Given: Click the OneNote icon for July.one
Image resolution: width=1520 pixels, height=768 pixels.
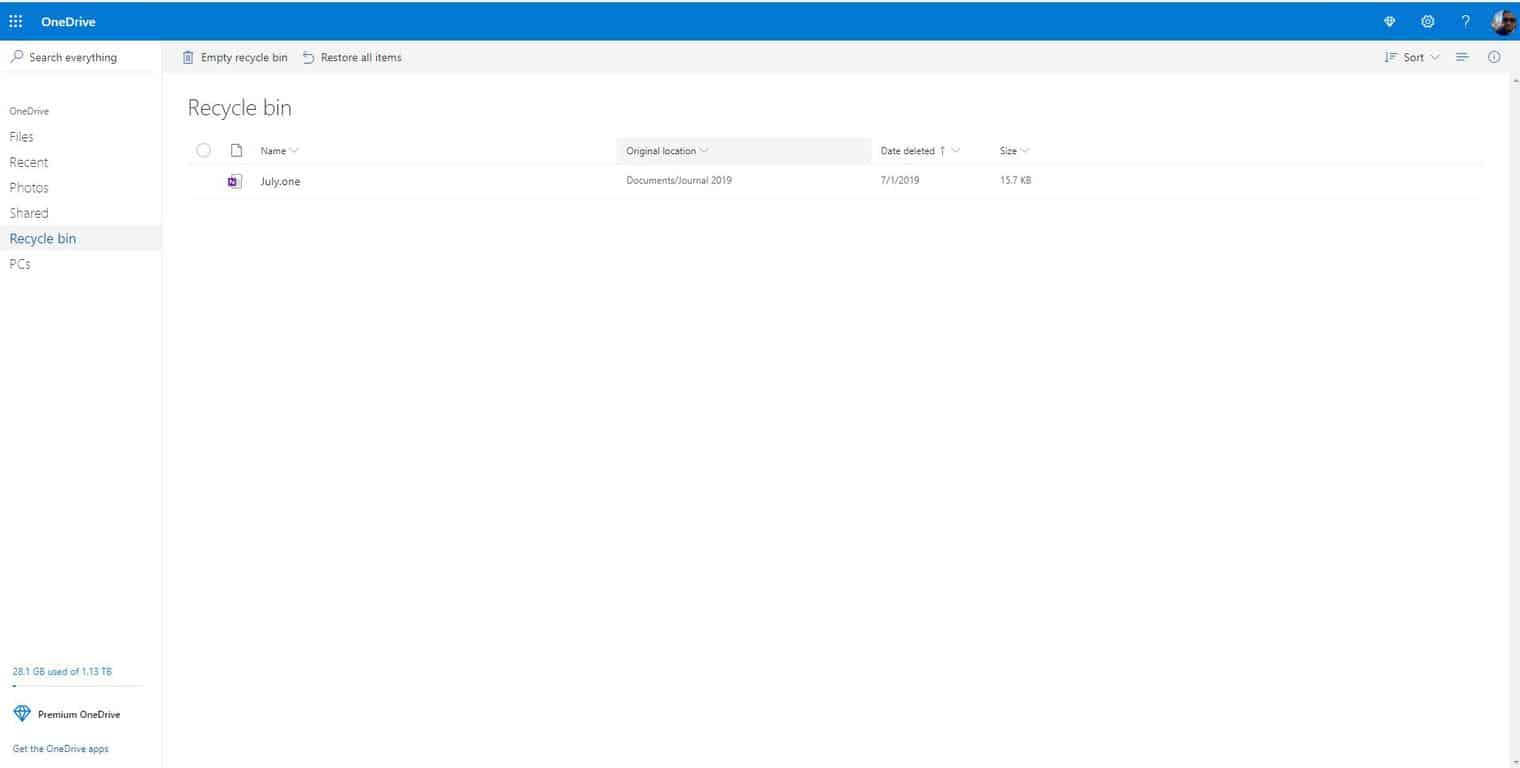Looking at the screenshot, I should [235, 181].
